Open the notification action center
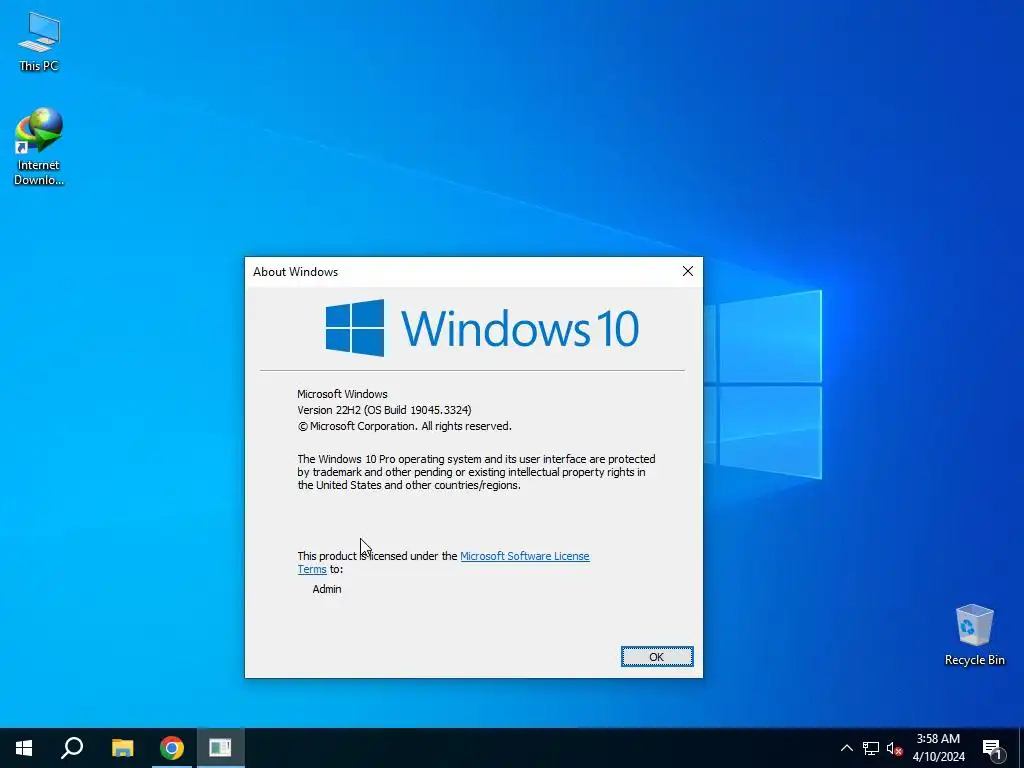1024x768 pixels. click(x=992, y=748)
